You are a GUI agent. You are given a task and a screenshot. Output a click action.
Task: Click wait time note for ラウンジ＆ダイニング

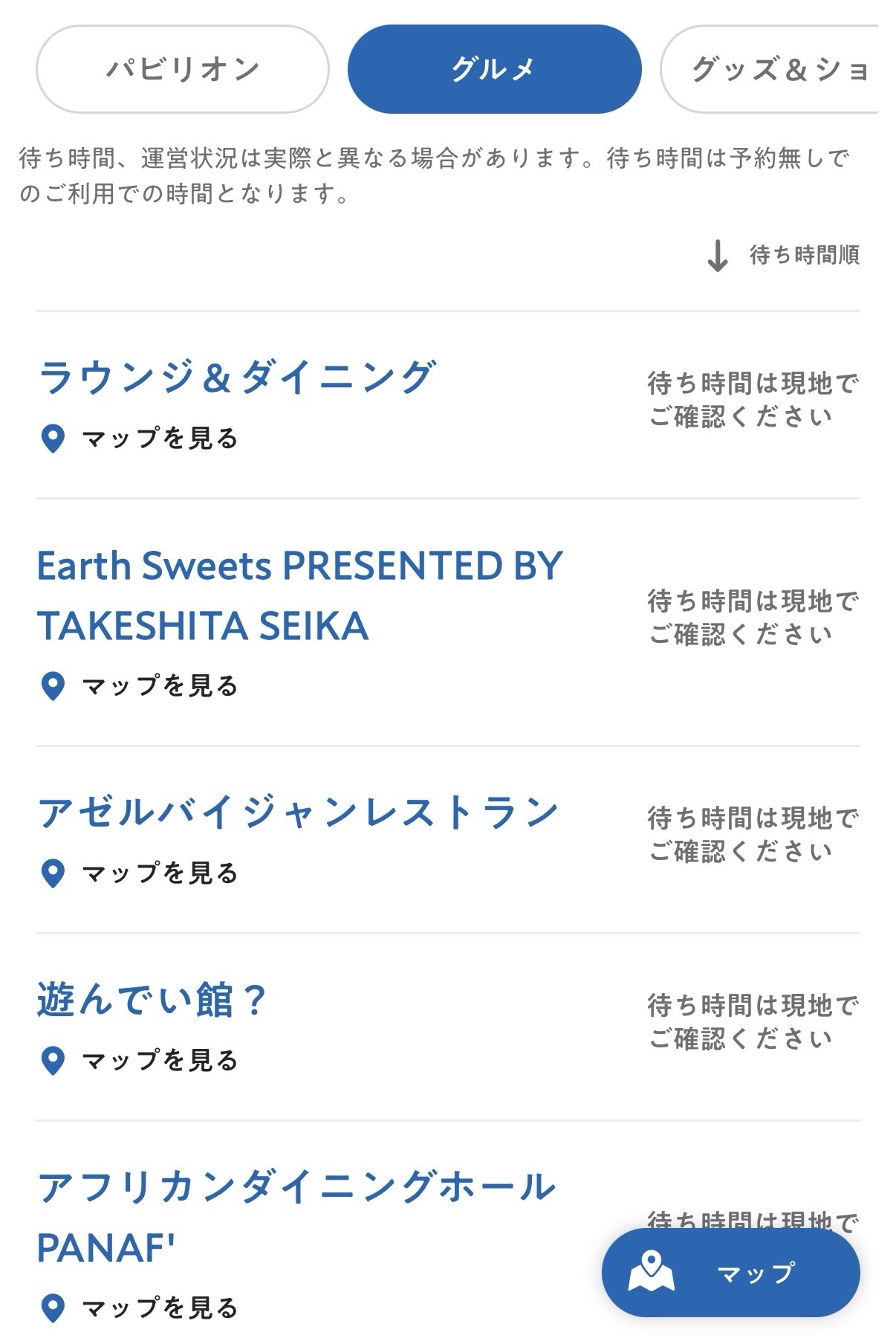(x=752, y=400)
